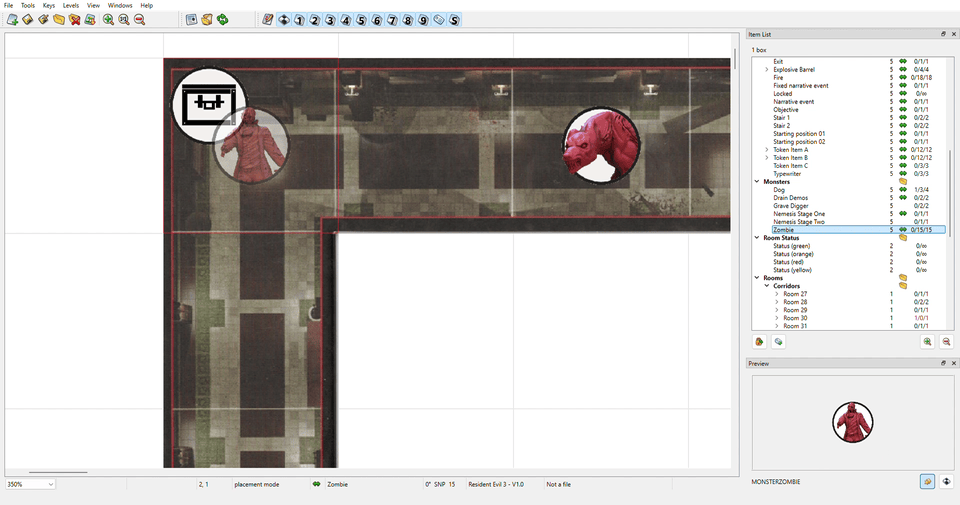This screenshot has height=505, width=960.
Task: Open the Windows menu
Action: [120, 5]
